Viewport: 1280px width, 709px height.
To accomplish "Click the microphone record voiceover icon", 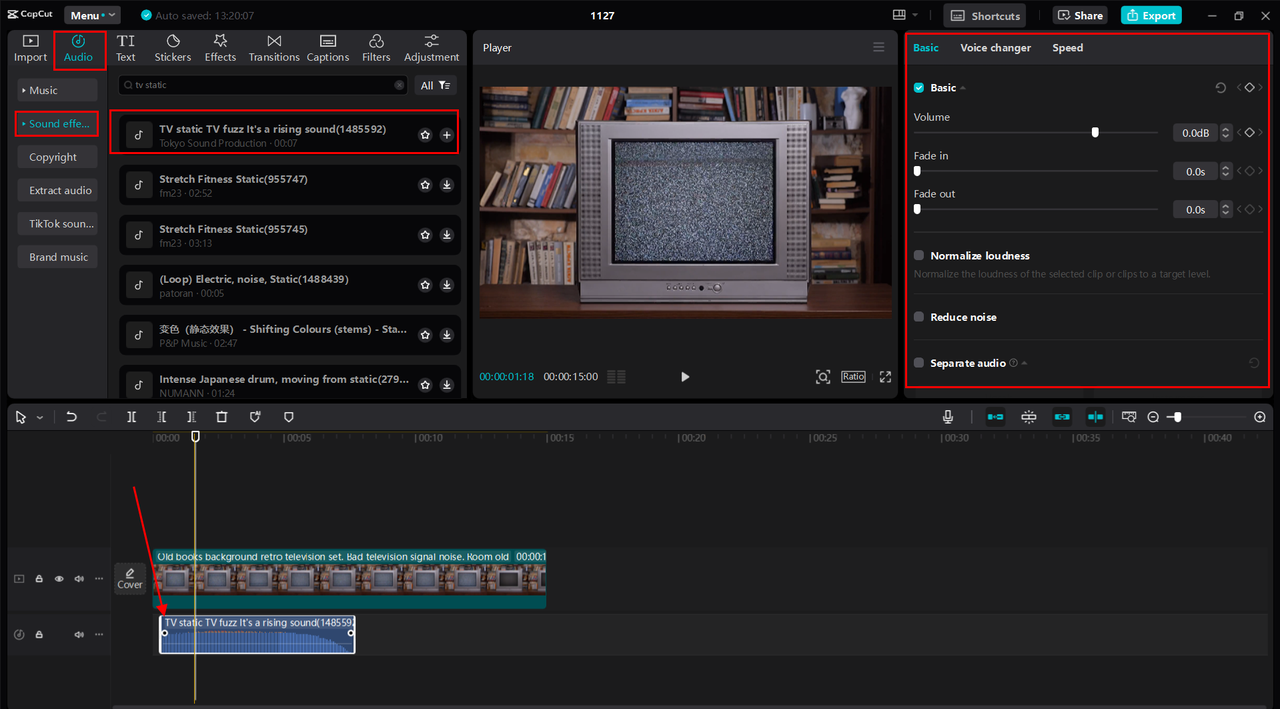I will [x=948, y=417].
